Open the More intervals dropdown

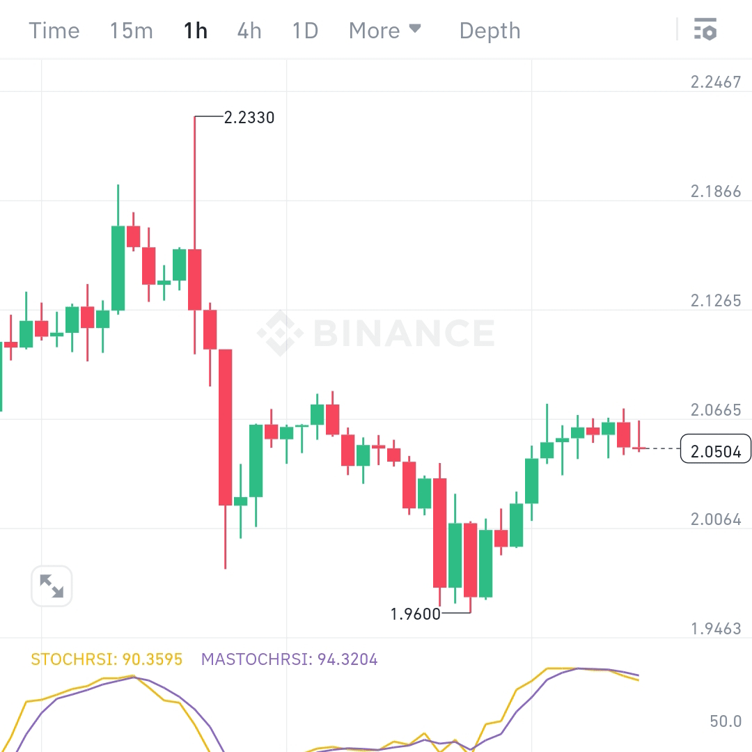(x=385, y=30)
